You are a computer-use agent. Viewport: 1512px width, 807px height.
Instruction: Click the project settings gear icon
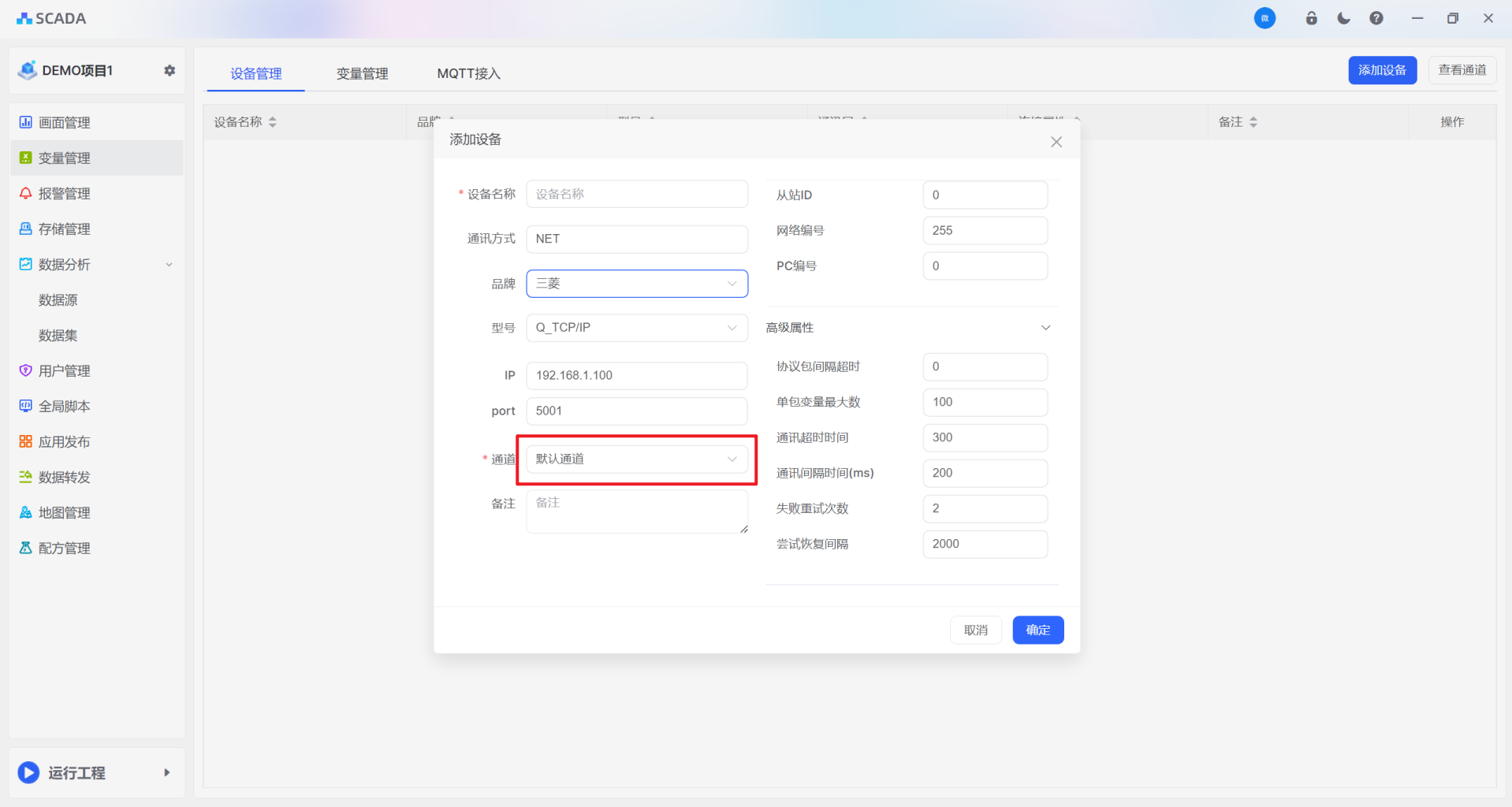point(169,71)
